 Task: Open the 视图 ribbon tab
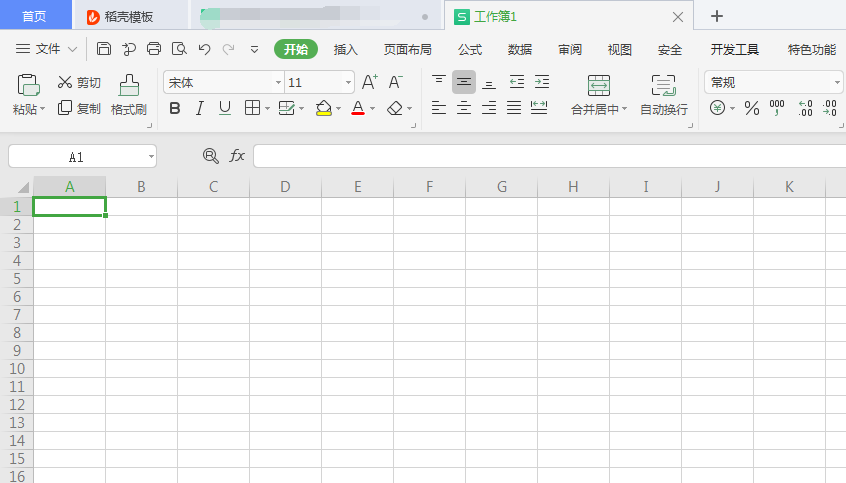point(619,50)
